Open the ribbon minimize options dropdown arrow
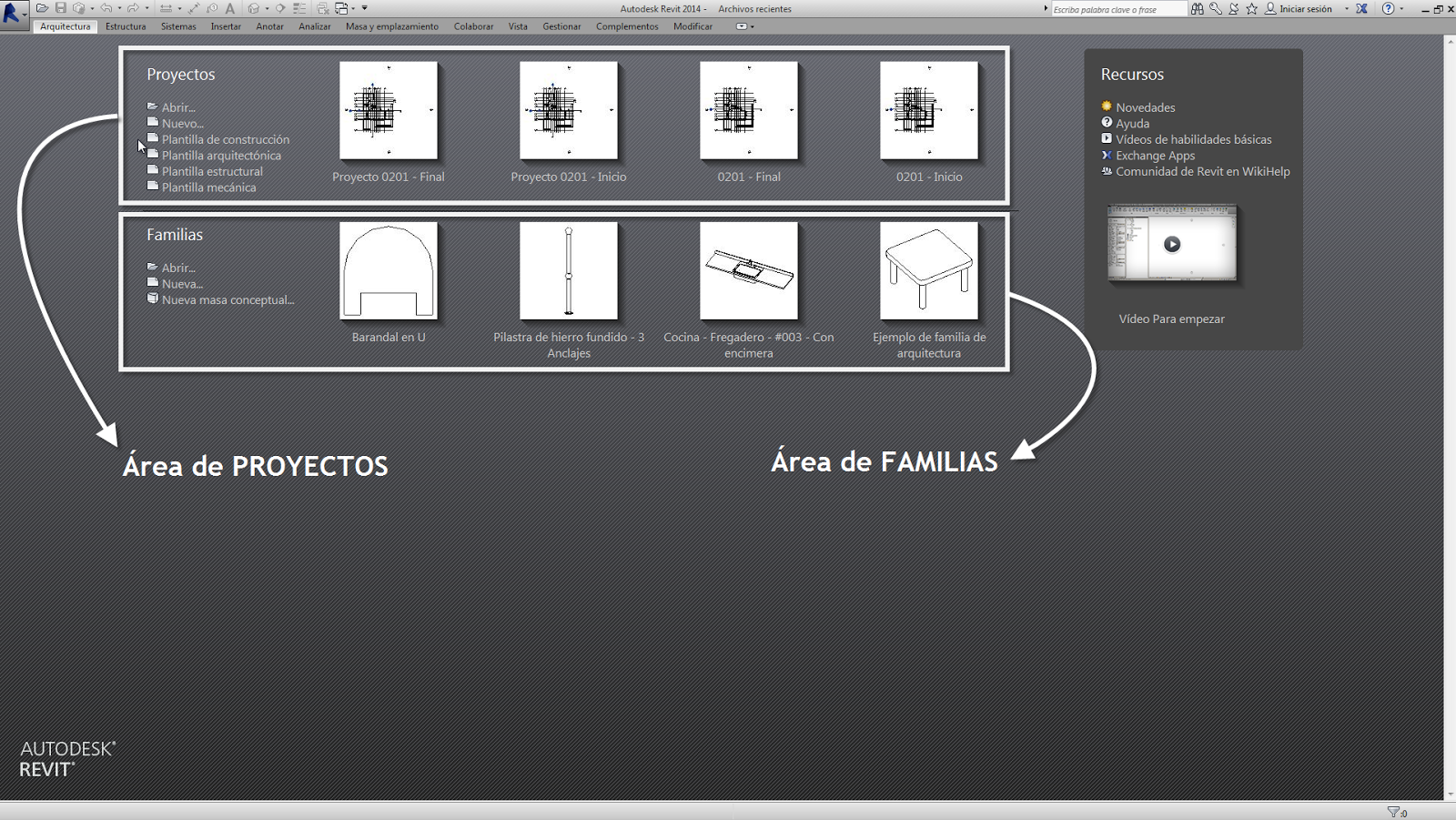The width and height of the screenshot is (1456, 820). point(753,26)
